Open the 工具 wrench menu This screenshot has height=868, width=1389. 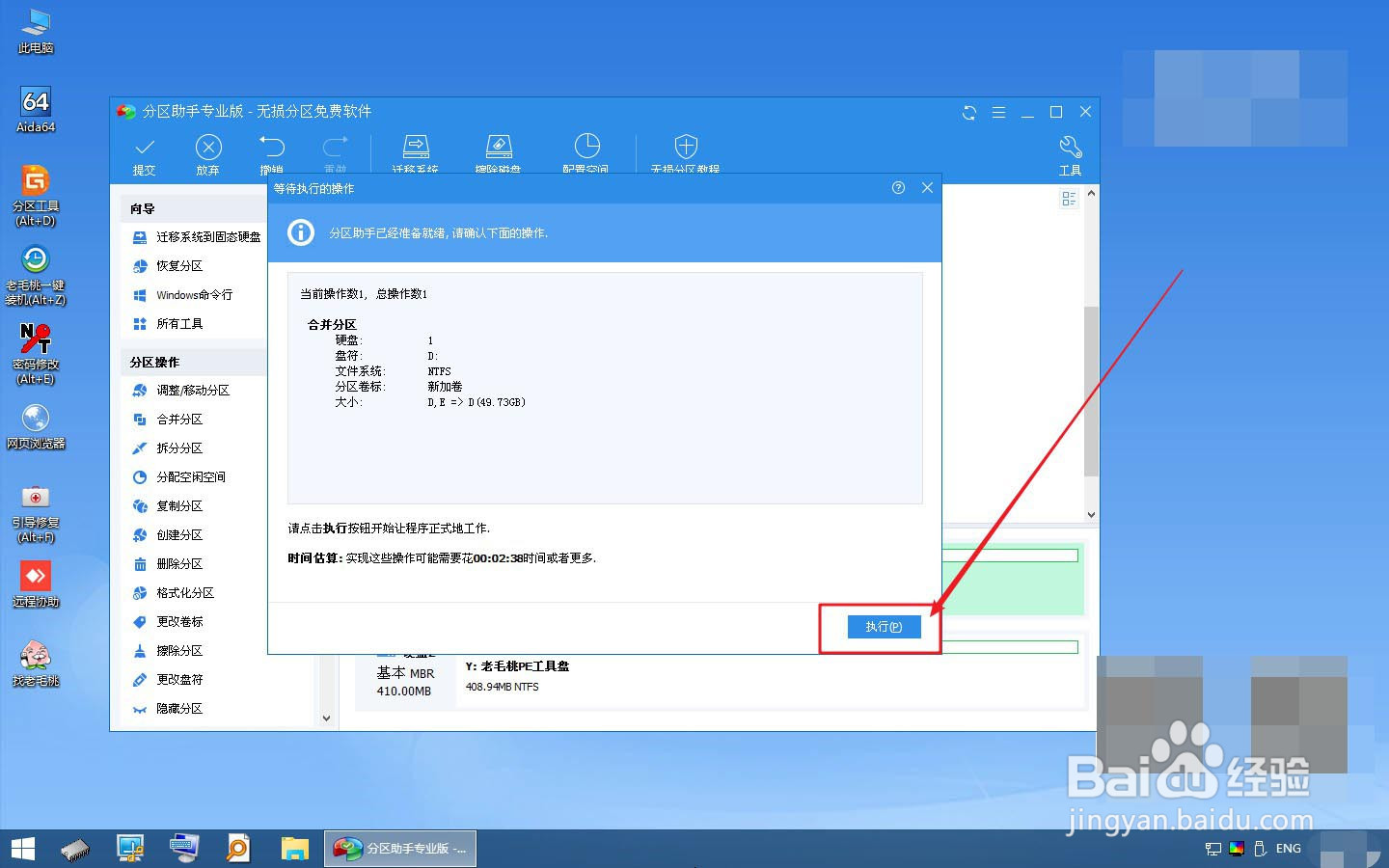(1071, 154)
